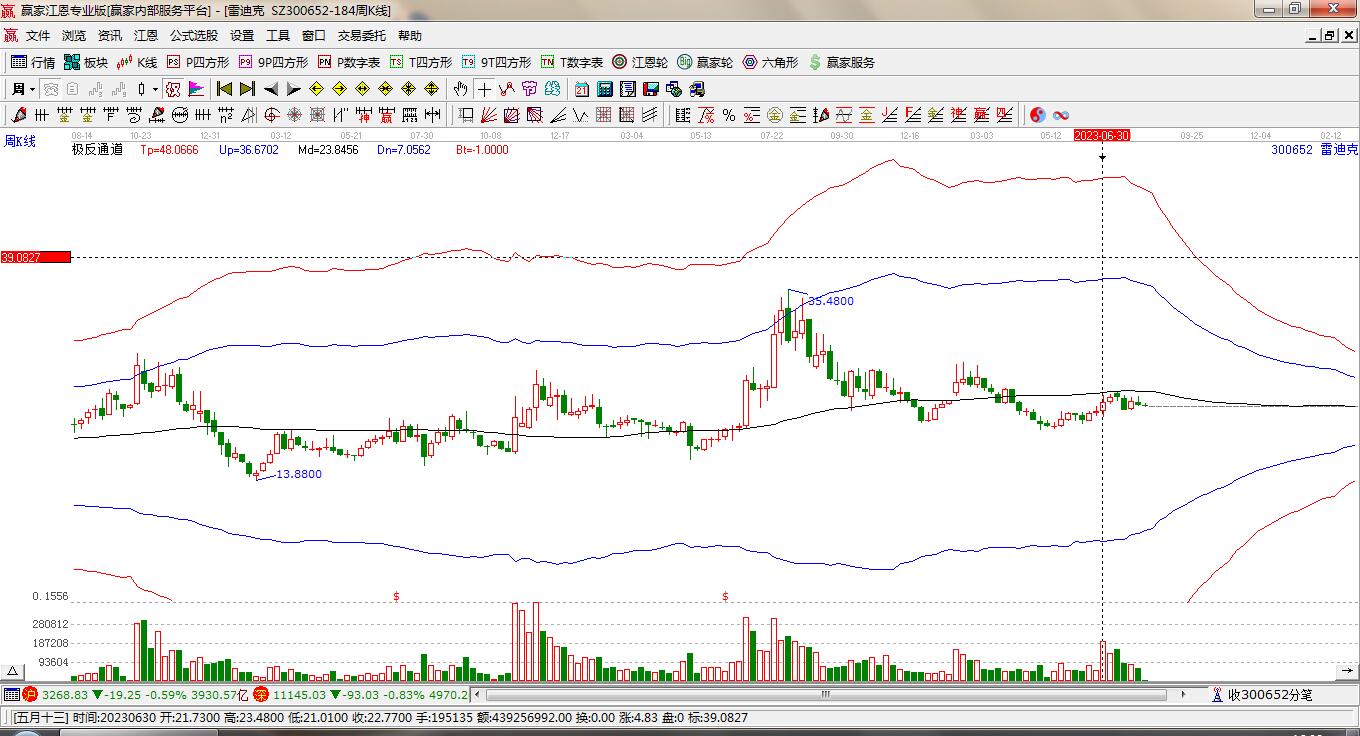
Task: Toggle the crosshair cursor tool
Action: (x=484, y=89)
